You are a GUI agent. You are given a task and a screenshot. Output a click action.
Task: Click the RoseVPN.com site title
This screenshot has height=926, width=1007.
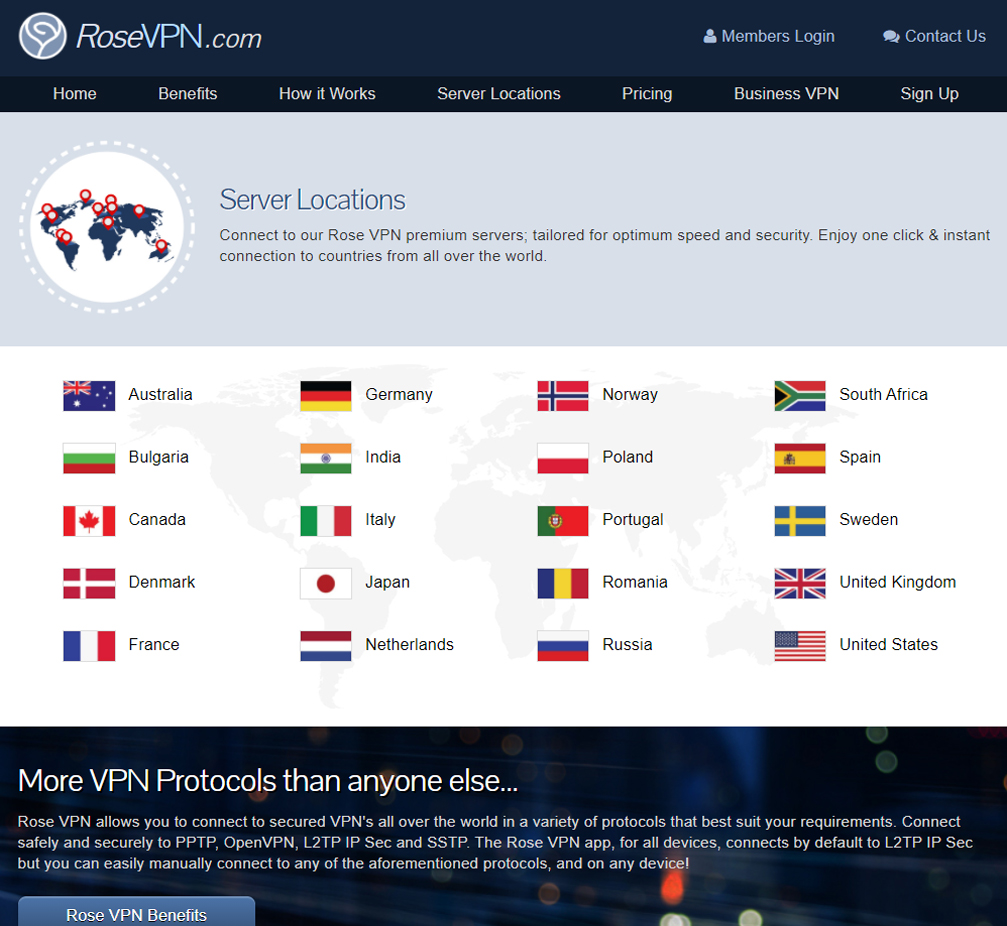(169, 37)
